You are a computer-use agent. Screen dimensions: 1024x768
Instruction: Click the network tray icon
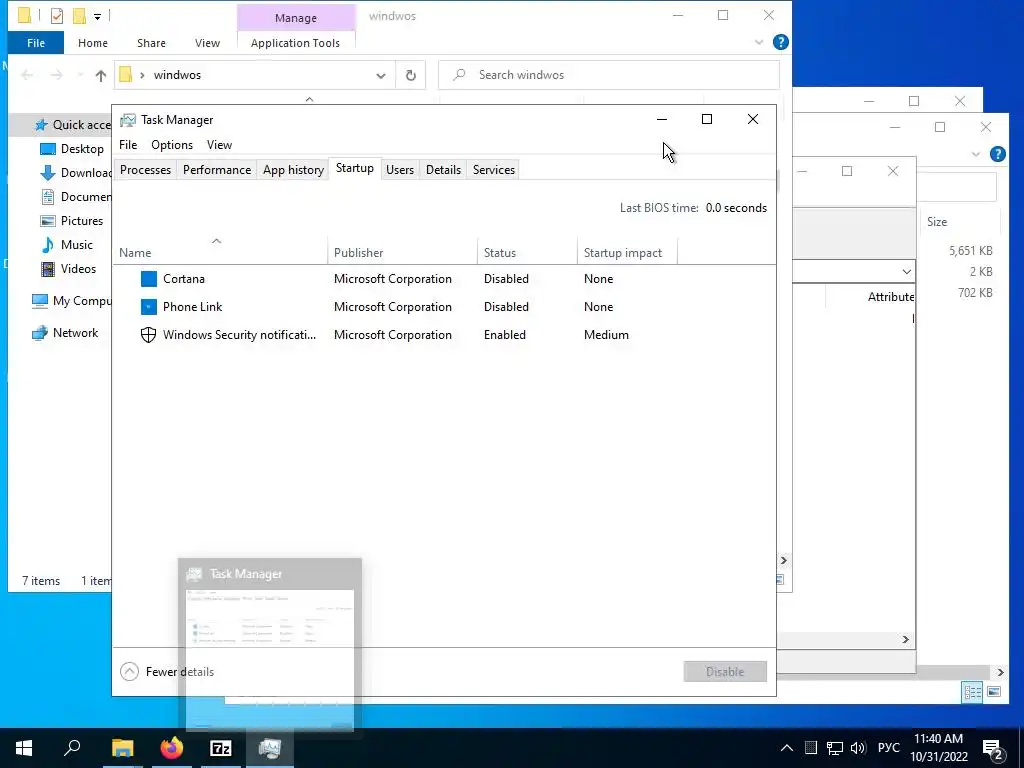[x=835, y=748]
